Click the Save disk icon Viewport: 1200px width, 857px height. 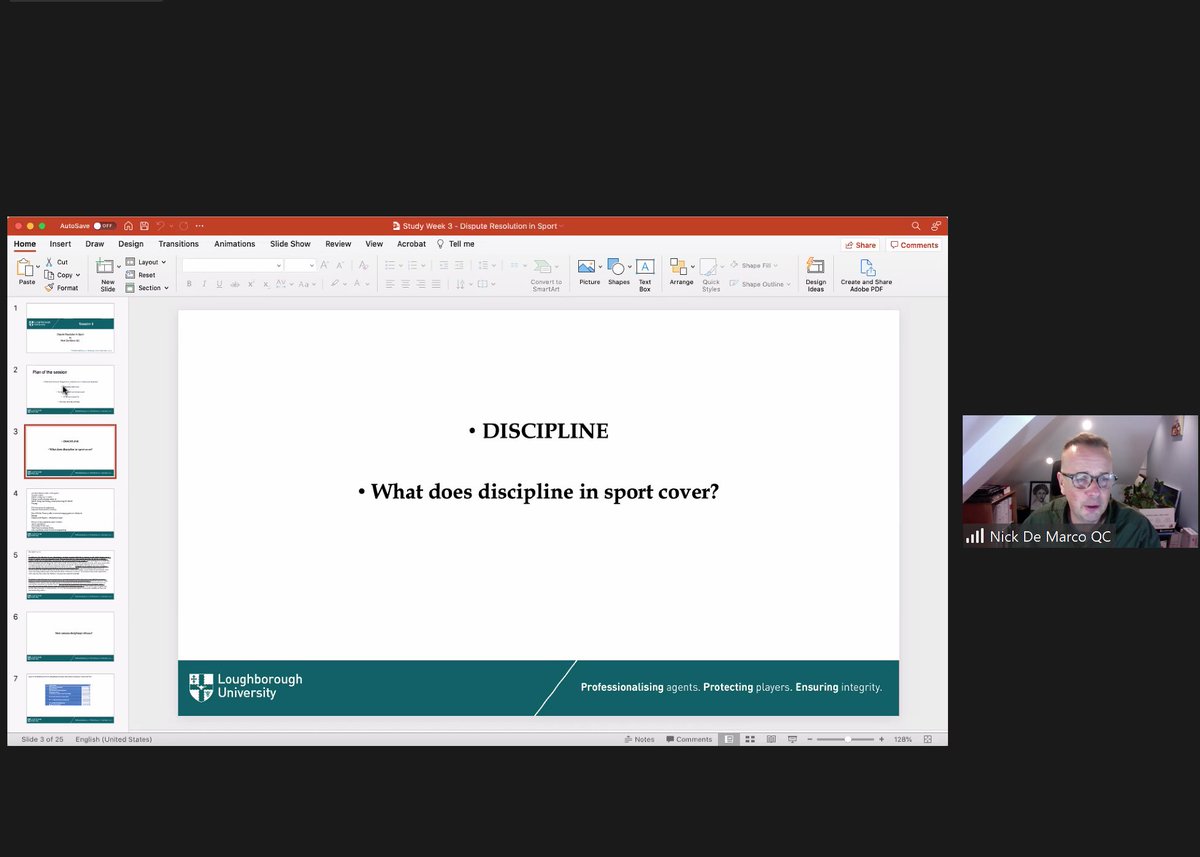click(144, 226)
